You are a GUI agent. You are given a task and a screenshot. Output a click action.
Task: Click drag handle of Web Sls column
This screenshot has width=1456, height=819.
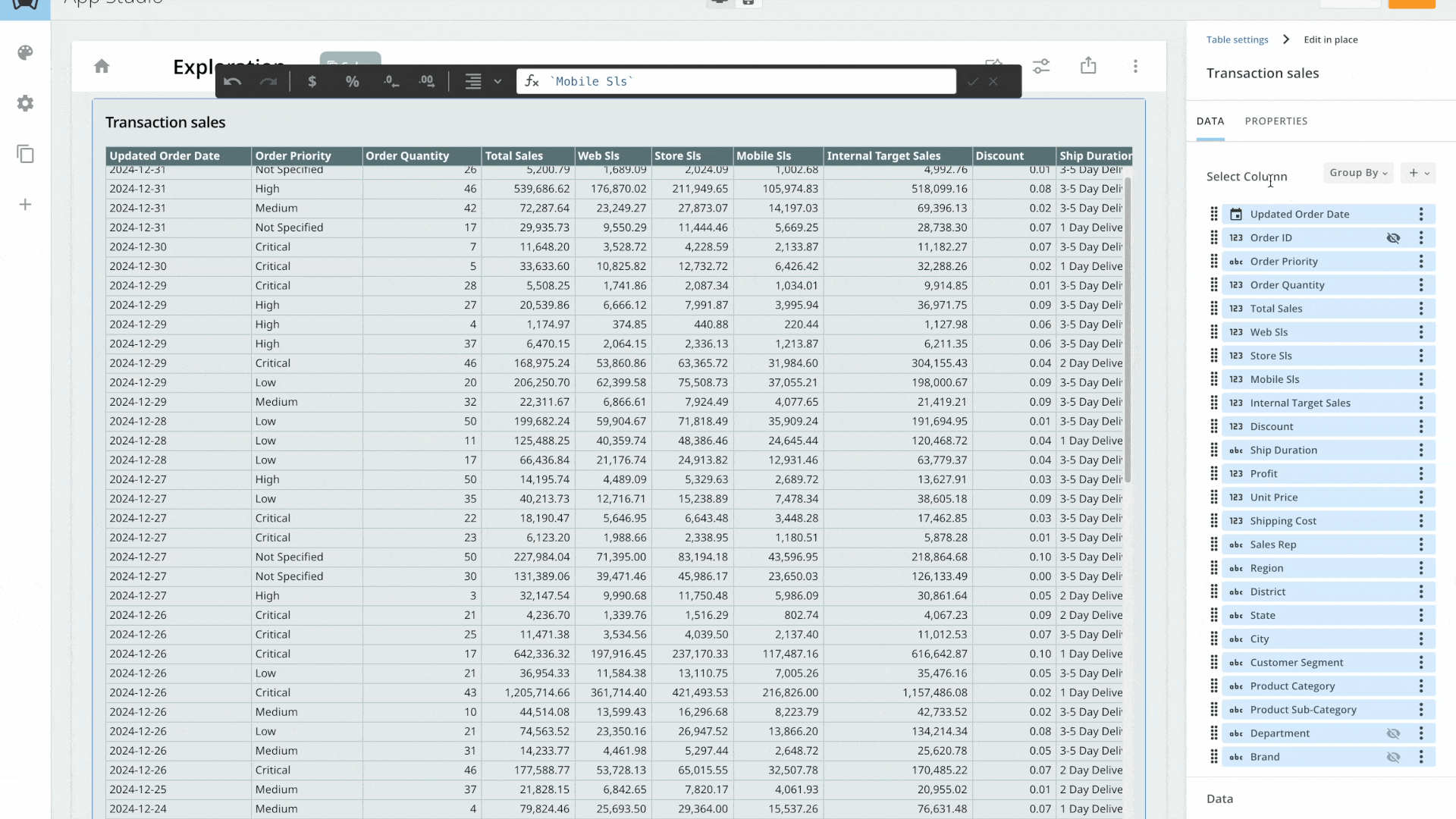point(1213,332)
